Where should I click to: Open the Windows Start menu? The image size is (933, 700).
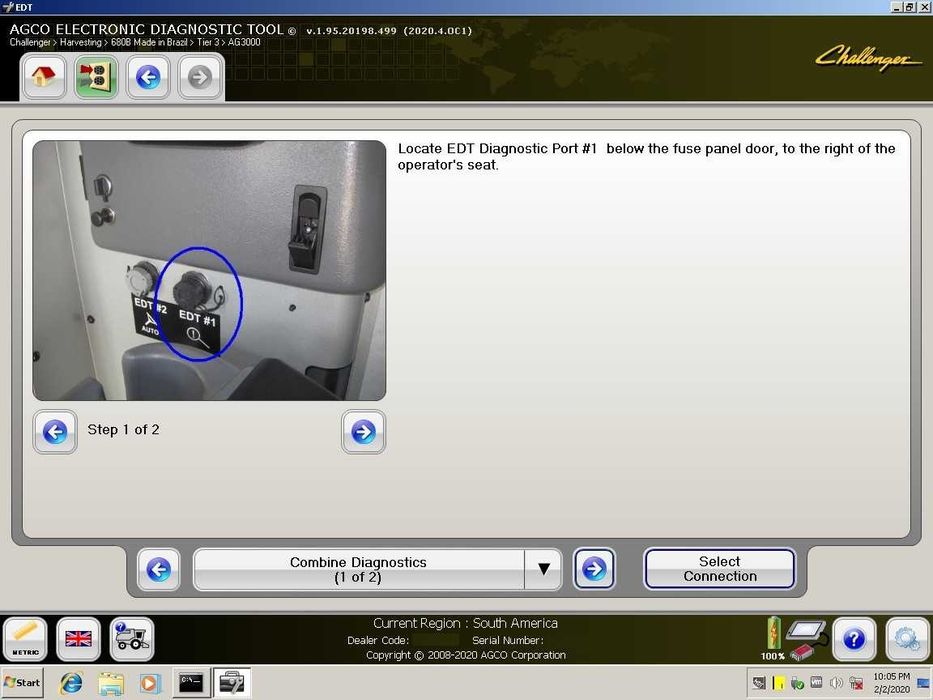pyautogui.click(x=23, y=683)
